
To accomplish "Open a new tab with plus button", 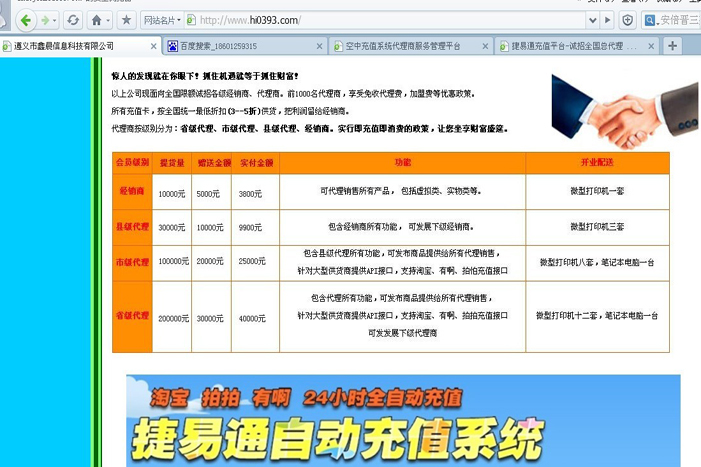I will tap(672, 46).
